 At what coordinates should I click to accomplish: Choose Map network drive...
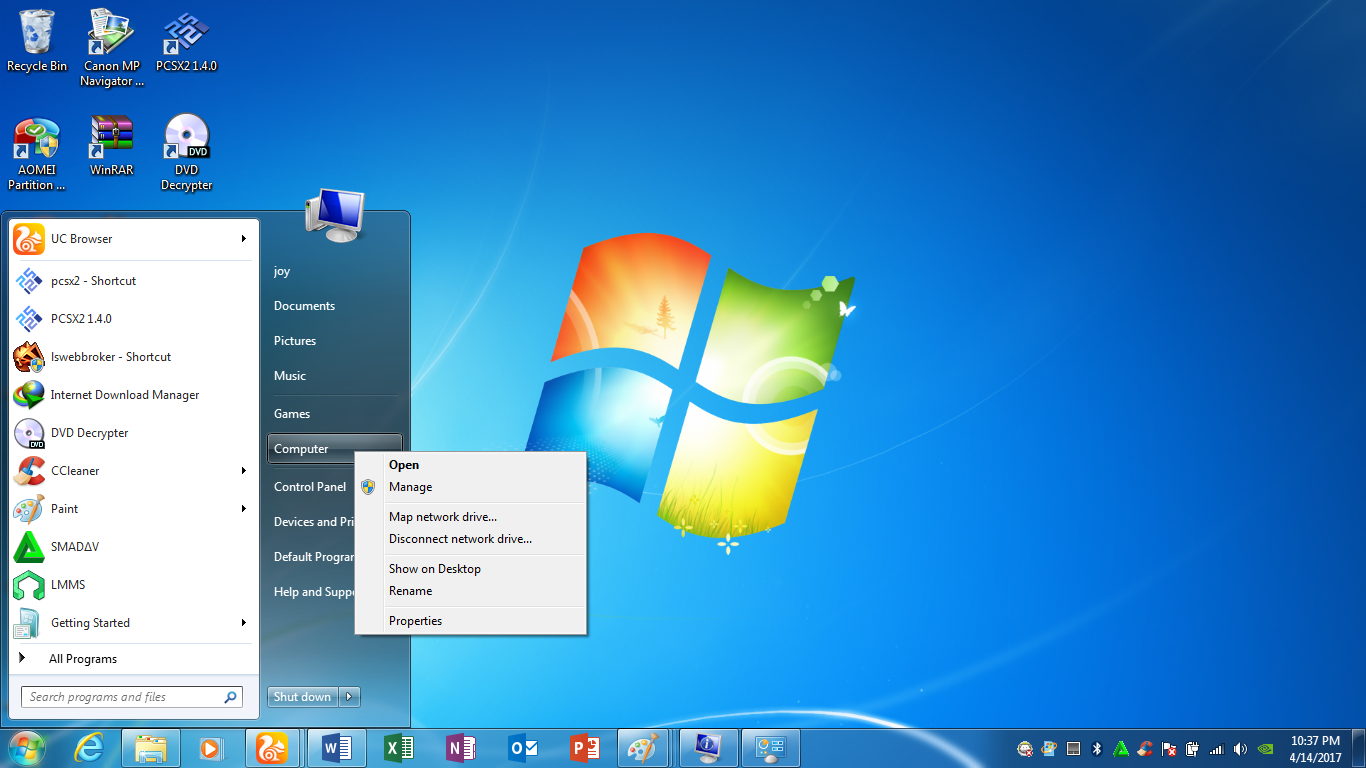[470, 517]
